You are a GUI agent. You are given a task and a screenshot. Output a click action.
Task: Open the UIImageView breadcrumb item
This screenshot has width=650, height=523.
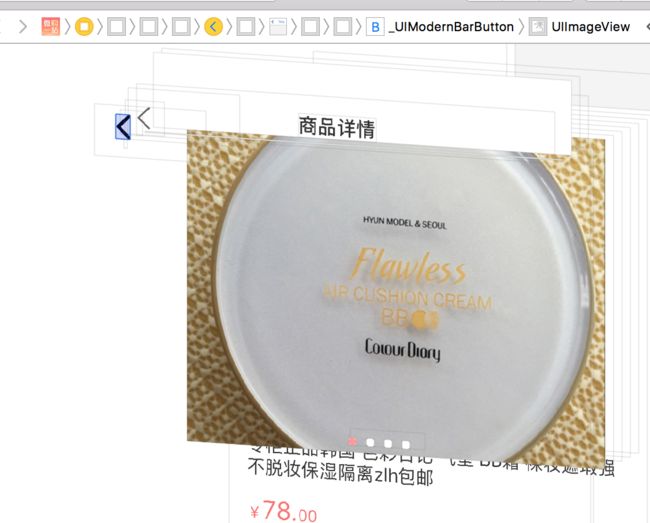pos(591,27)
